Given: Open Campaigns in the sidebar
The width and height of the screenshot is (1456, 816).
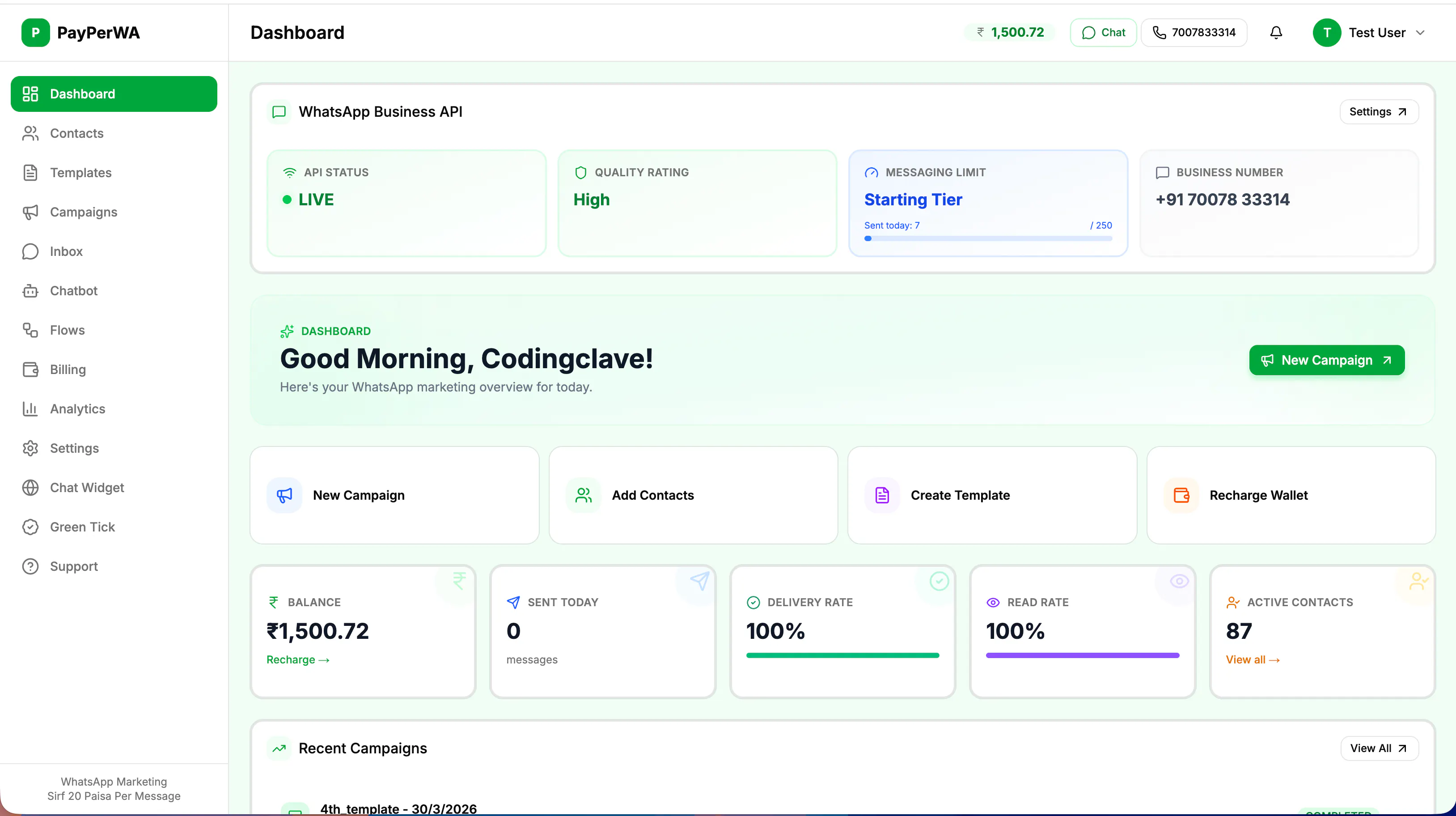Looking at the screenshot, I should tap(114, 212).
